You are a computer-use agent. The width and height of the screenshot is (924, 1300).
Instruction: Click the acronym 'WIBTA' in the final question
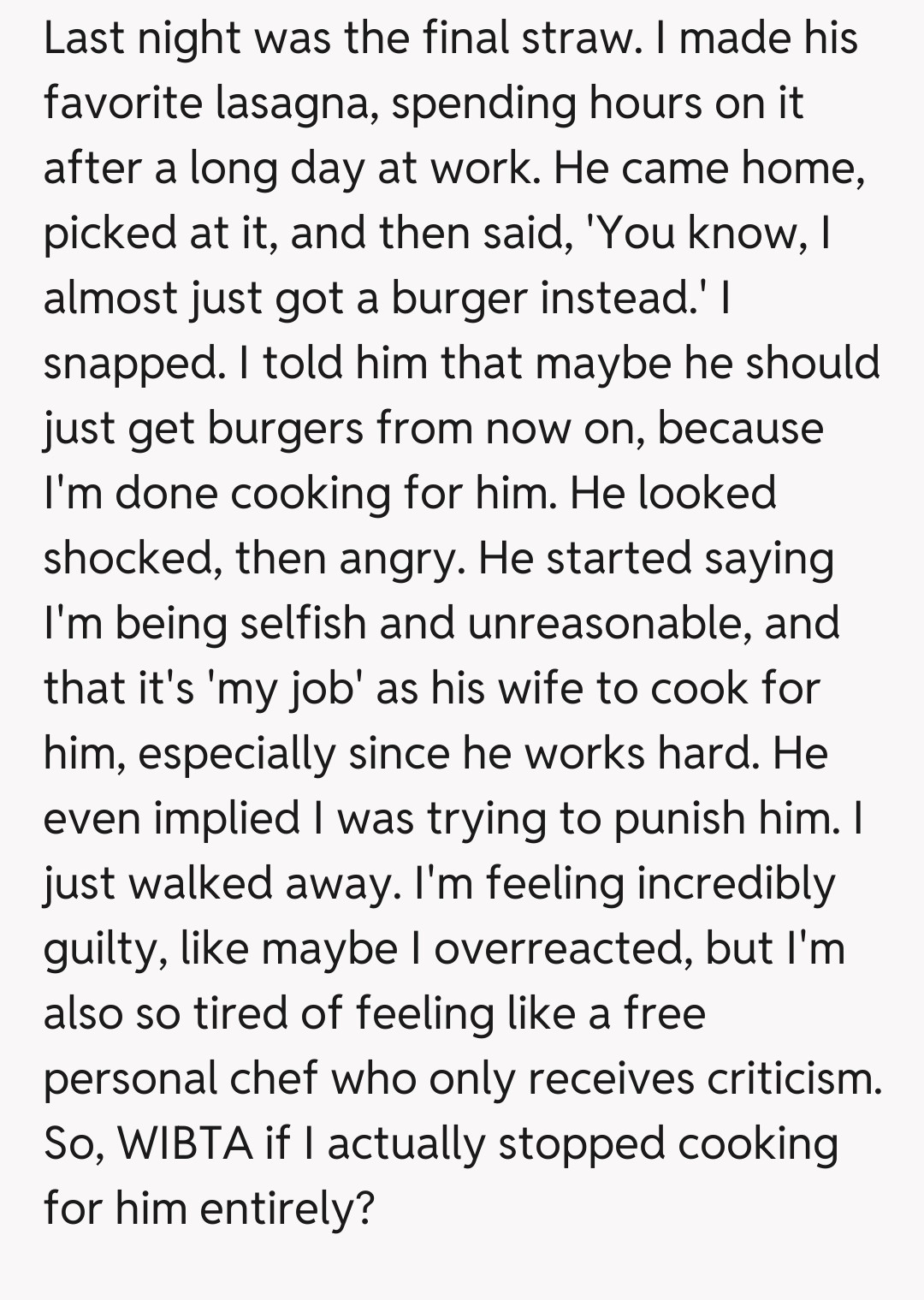pyautogui.click(x=184, y=1144)
